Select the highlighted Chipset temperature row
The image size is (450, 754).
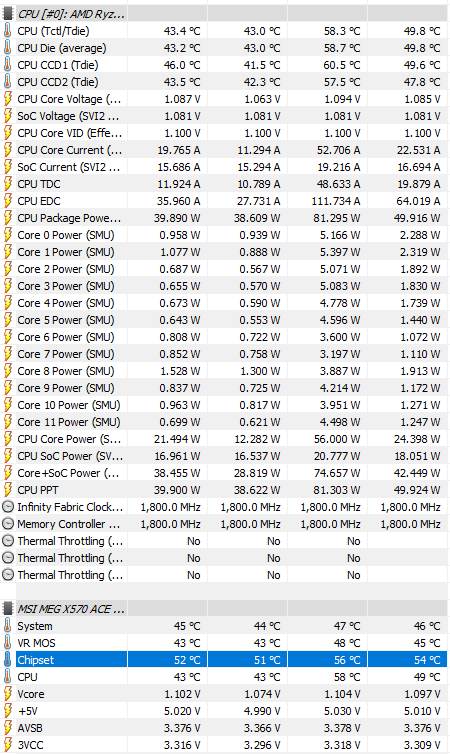(225, 660)
